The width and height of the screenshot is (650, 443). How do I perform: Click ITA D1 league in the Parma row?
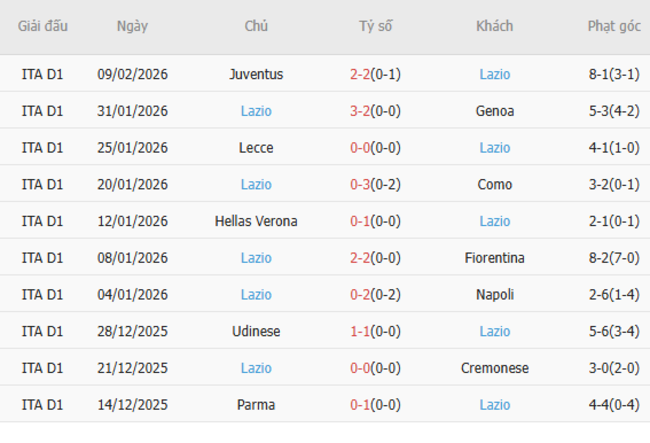(x=42, y=405)
